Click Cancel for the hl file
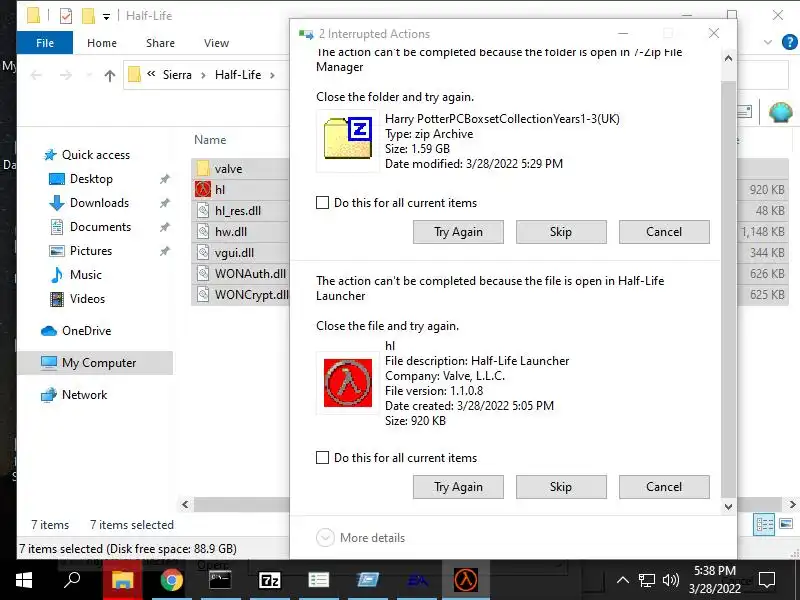 [664, 487]
